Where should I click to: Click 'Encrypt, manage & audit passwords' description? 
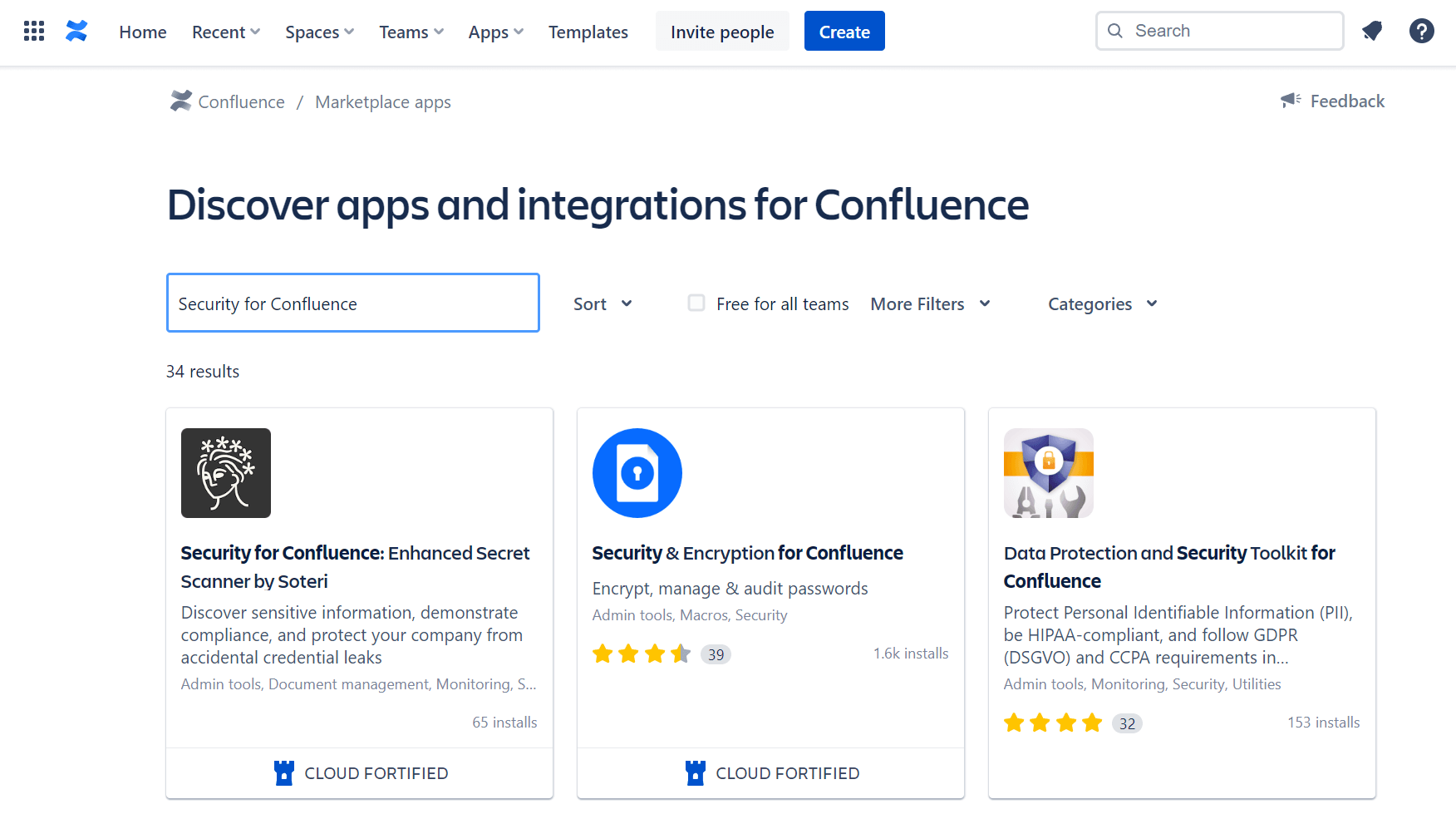pyautogui.click(x=730, y=589)
